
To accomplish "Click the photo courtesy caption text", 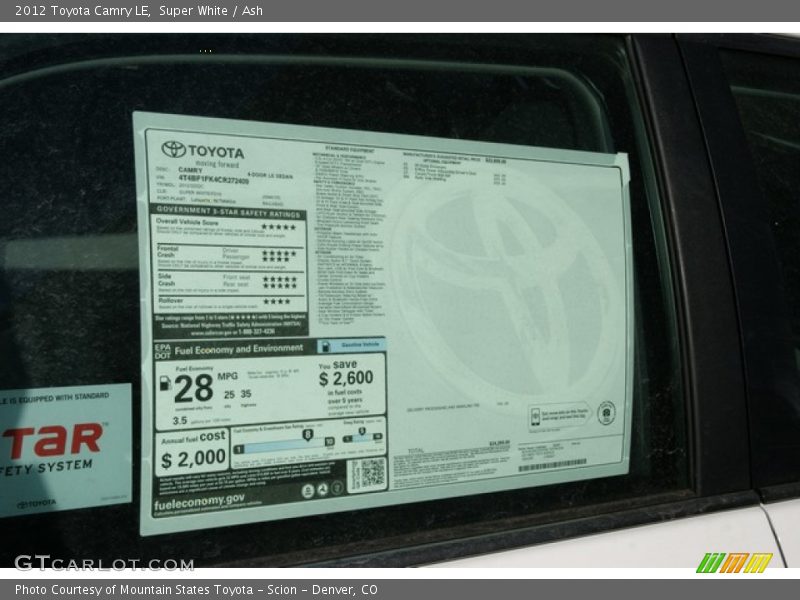I will 196,590.
